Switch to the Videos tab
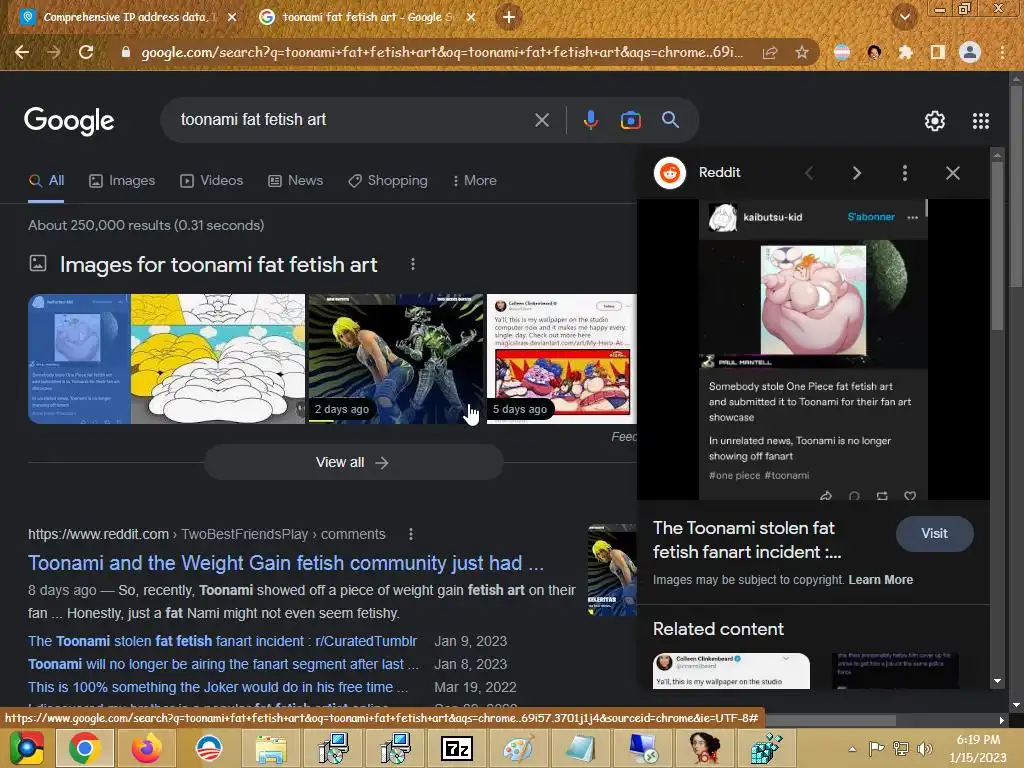The width and height of the screenshot is (1024, 768). (x=212, y=181)
